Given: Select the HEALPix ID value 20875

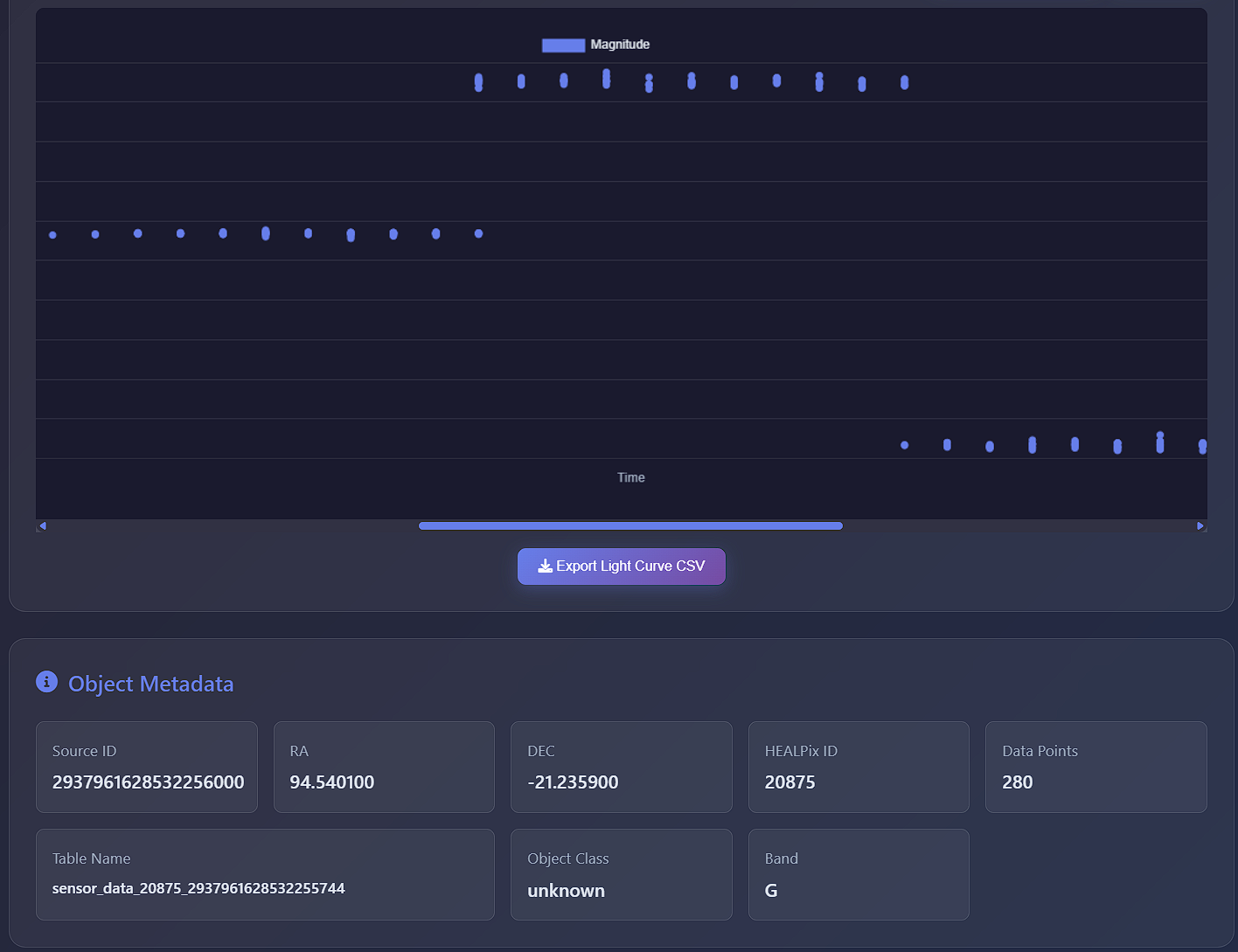Looking at the screenshot, I should pyautogui.click(x=789, y=782).
